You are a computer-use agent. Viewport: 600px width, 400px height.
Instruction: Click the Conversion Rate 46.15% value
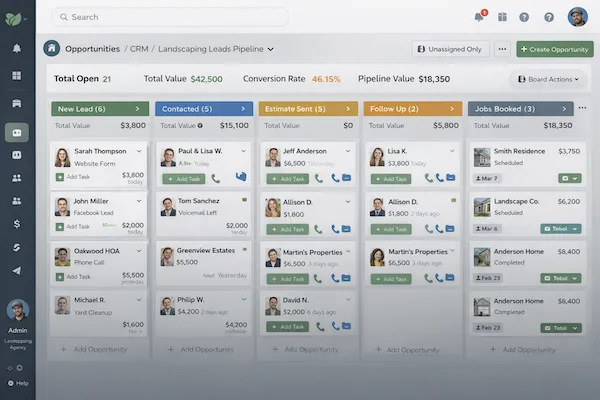[x=326, y=79]
